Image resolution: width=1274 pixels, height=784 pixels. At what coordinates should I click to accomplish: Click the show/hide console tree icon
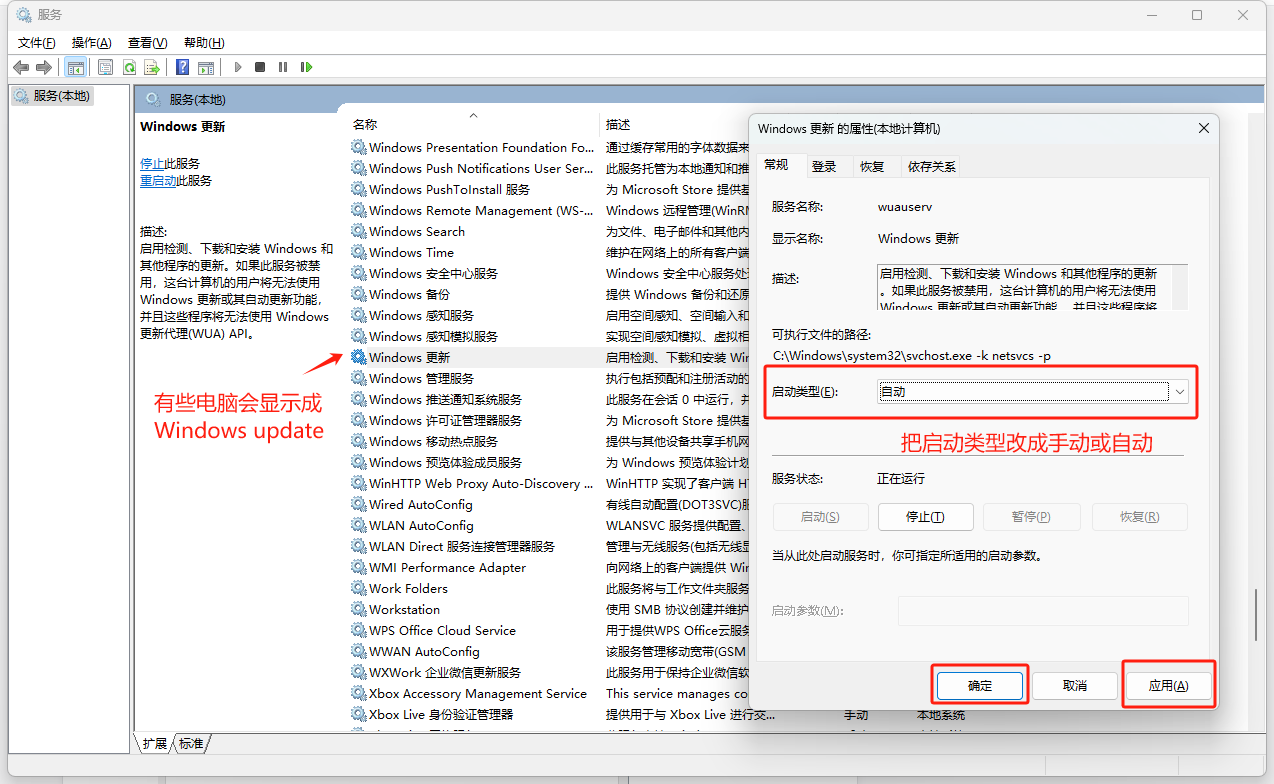click(x=76, y=66)
